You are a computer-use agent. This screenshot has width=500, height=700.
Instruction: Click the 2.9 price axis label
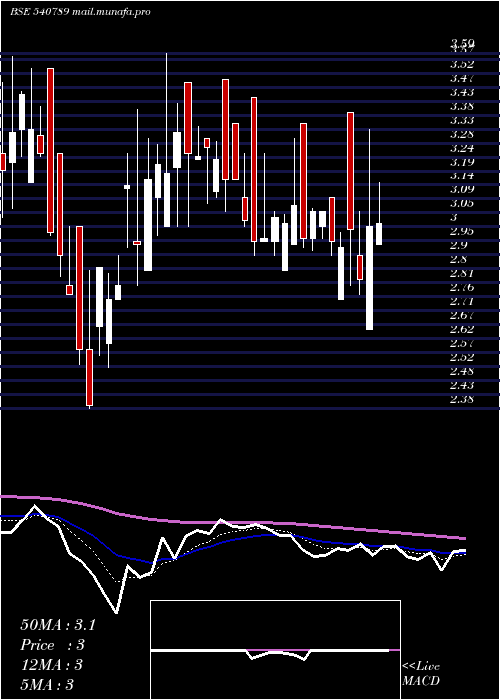click(x=458, y=246)
